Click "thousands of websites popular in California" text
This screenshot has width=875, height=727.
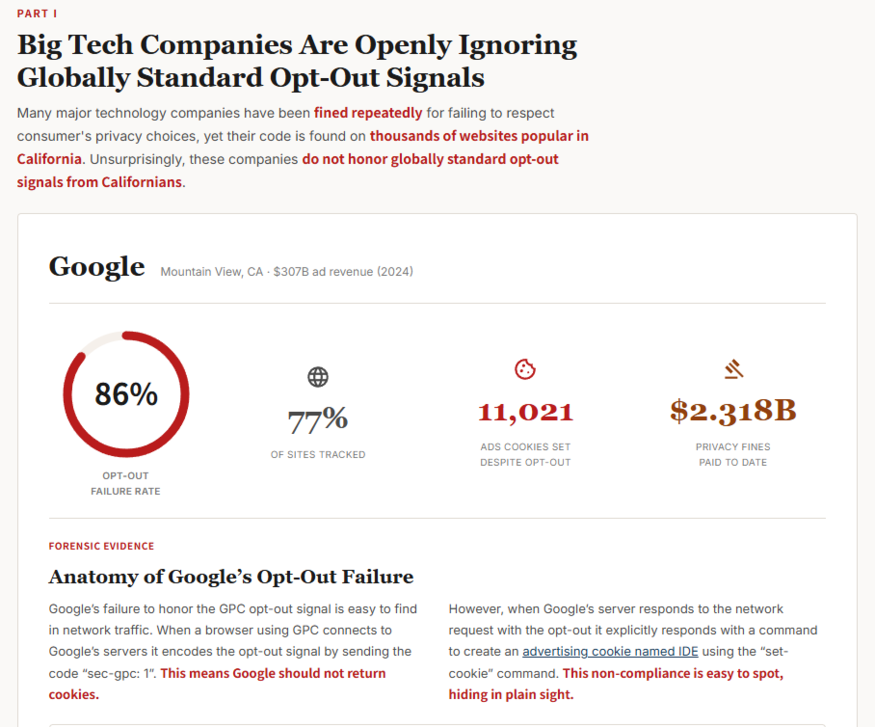coord(478,136)
